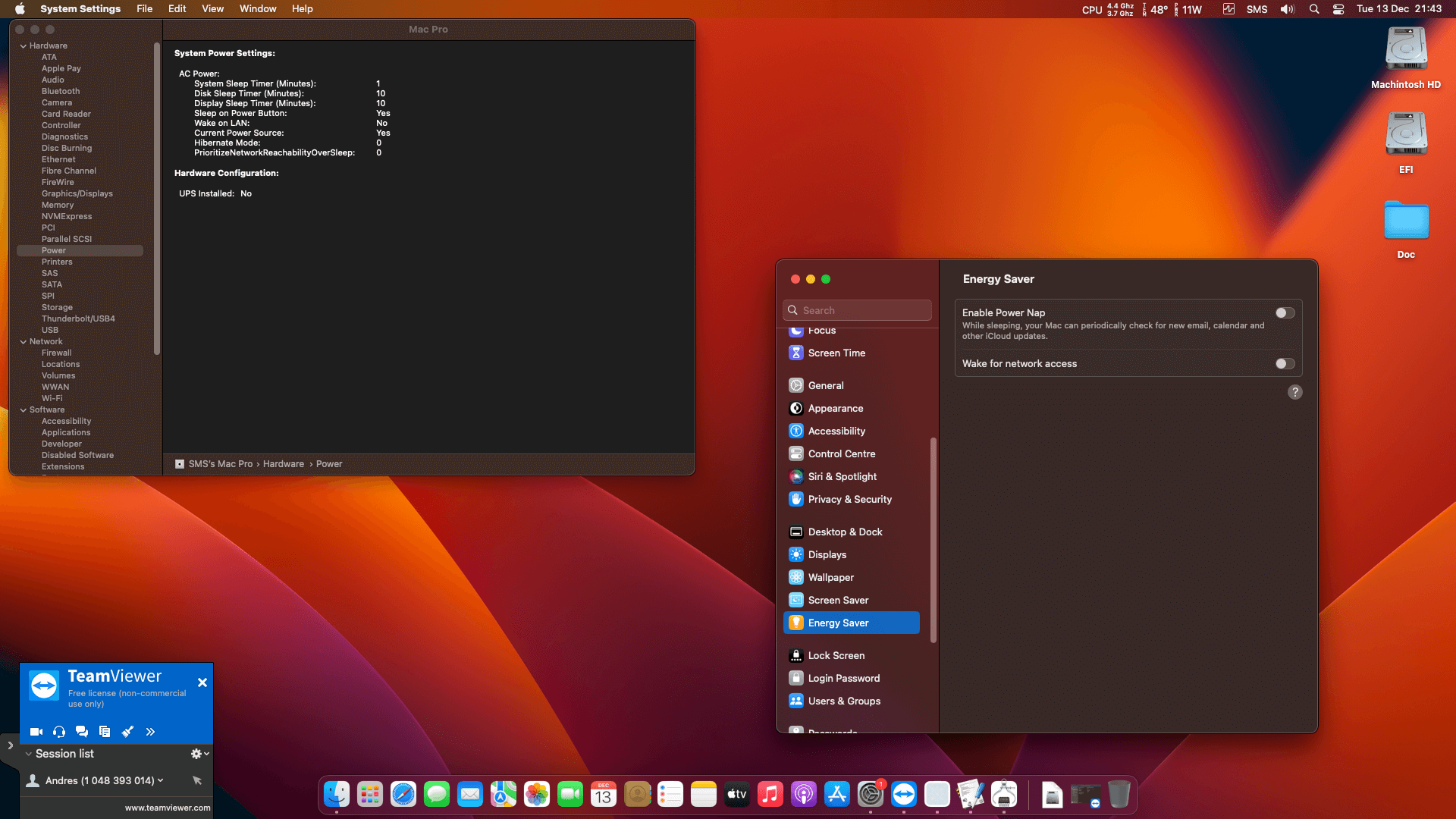Expand Andres session dropdown arrow
Viewport: 1456px width, 819px height.
coord(161,780)
